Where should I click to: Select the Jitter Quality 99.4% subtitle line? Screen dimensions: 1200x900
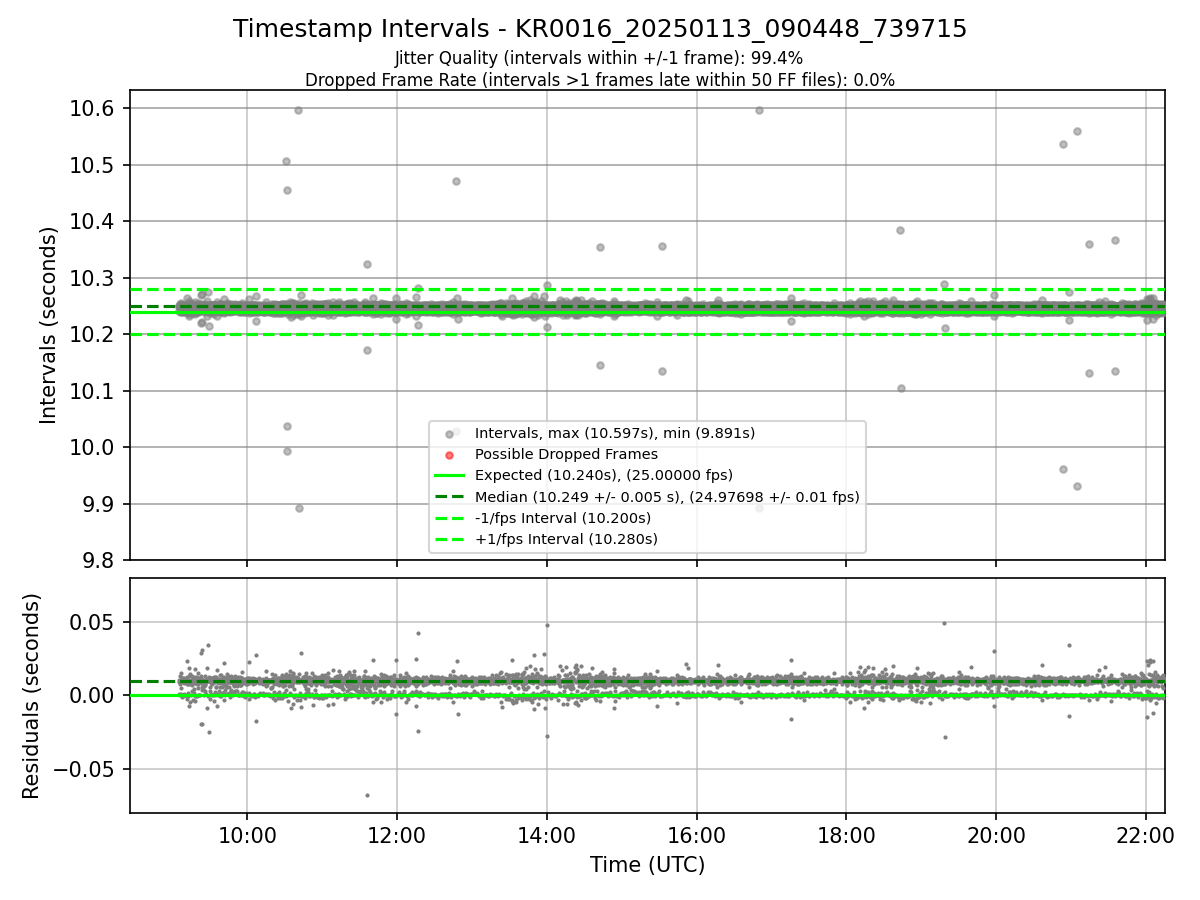pyautogui.click(x=599, y=59)
